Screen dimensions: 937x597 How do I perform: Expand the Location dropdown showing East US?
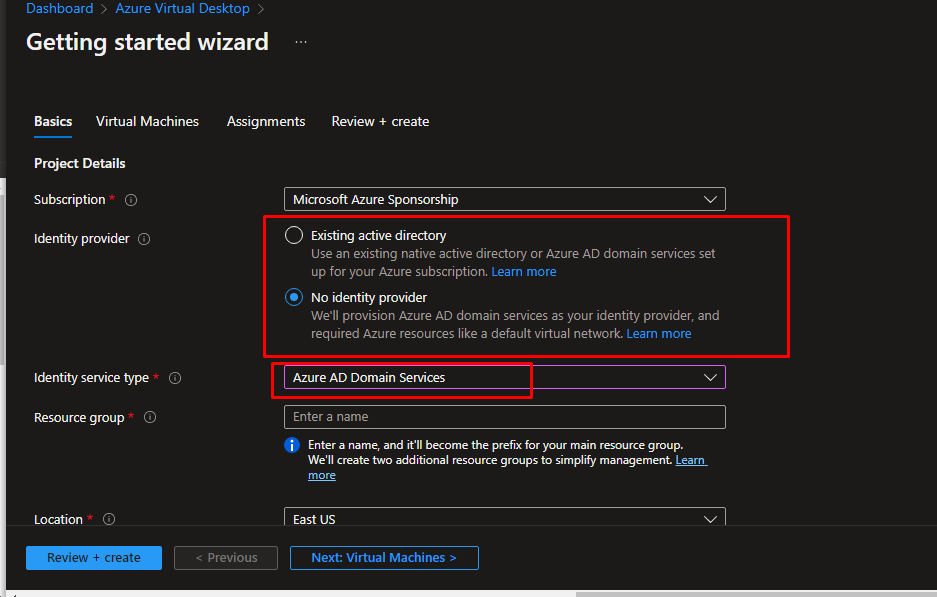[x=504, y=519]
